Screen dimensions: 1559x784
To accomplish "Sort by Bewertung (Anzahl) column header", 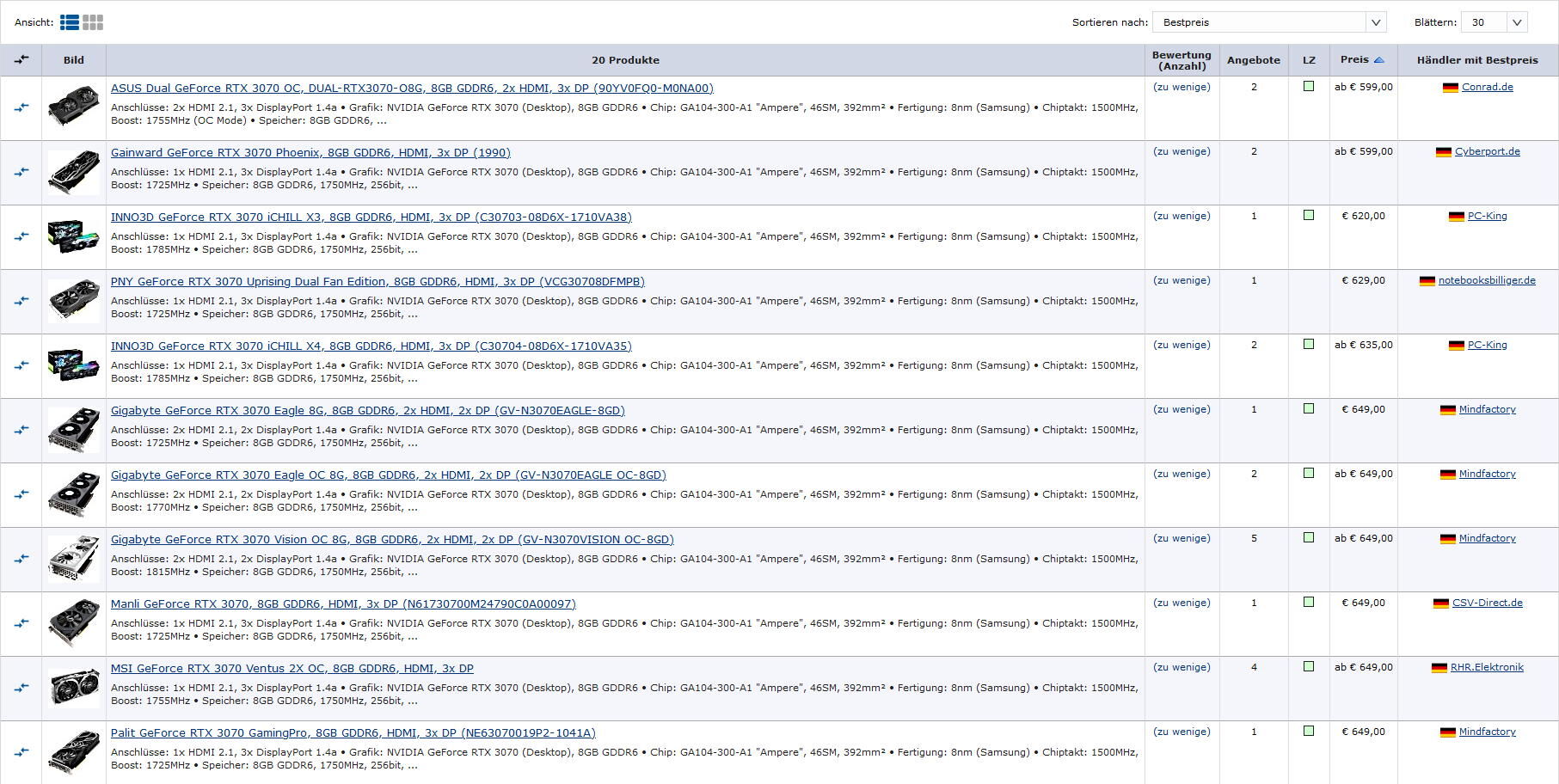I will pos(1182,60).
